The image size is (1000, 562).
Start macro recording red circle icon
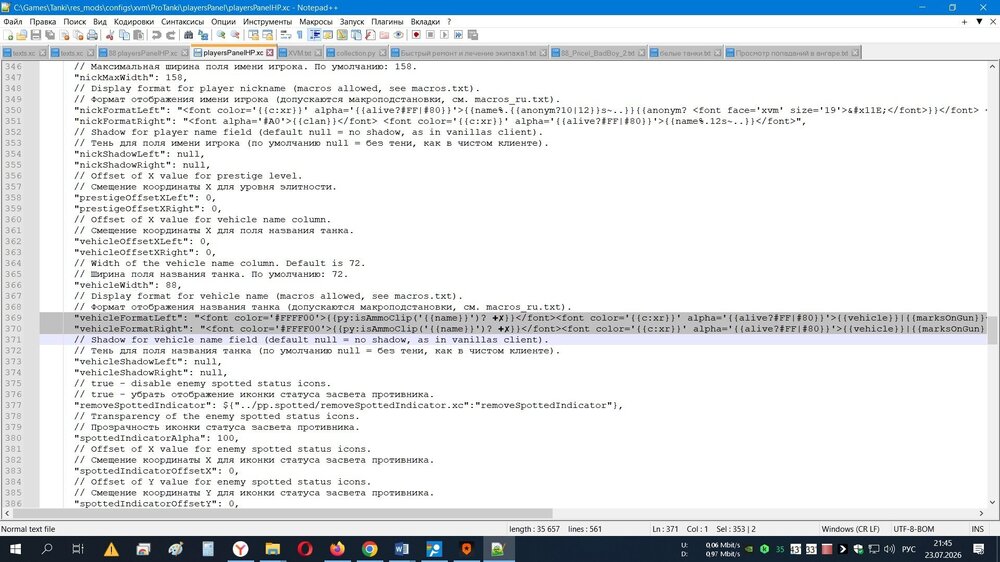pos(416,35)
